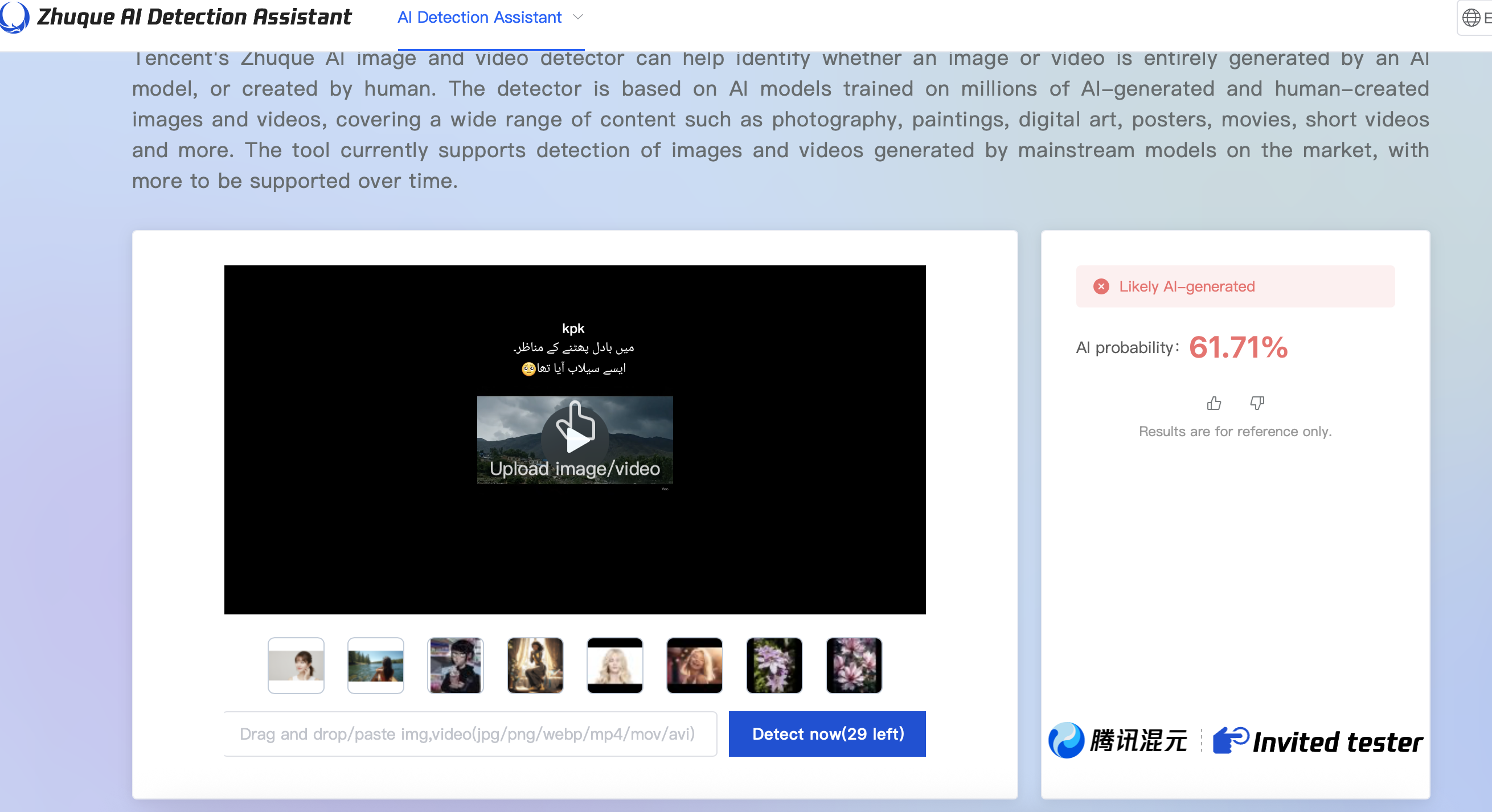Click the 'Likely AI-generated' result label
This screenshot has width=1492, height=812.
click(x=1187, y=286)
